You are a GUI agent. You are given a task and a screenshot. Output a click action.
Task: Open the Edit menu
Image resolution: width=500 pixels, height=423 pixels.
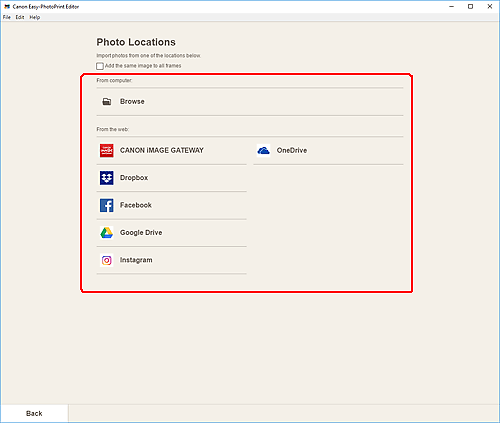(x=20, y=17)
